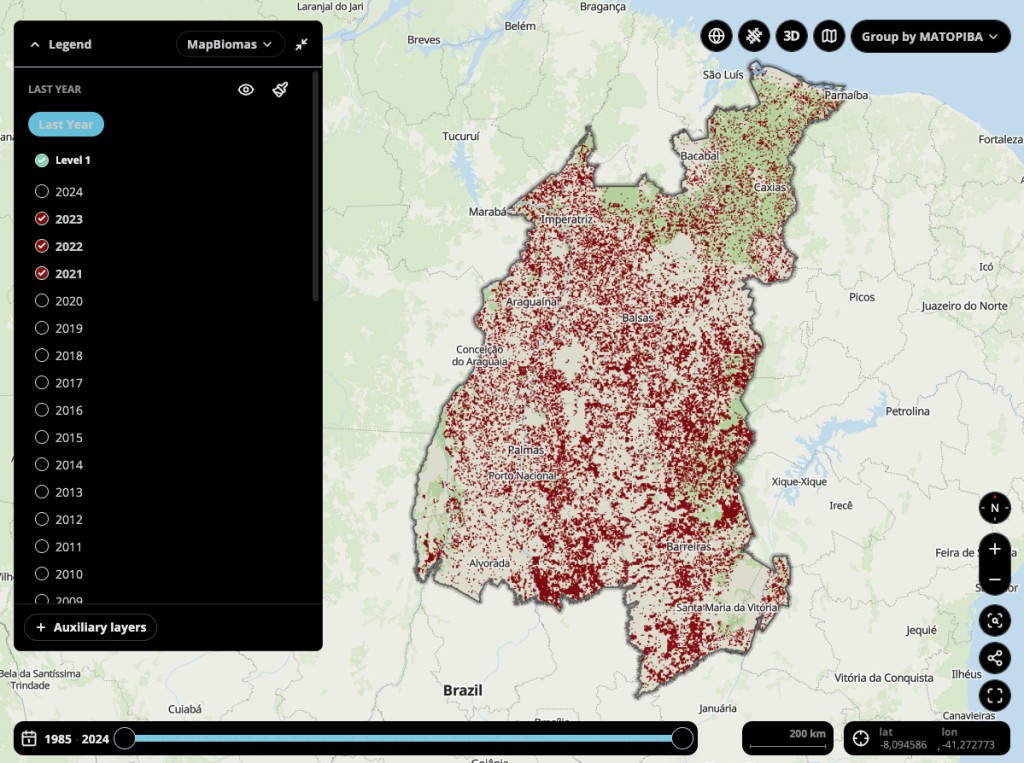Select the Last Year pill button

(x=66, y=125)
